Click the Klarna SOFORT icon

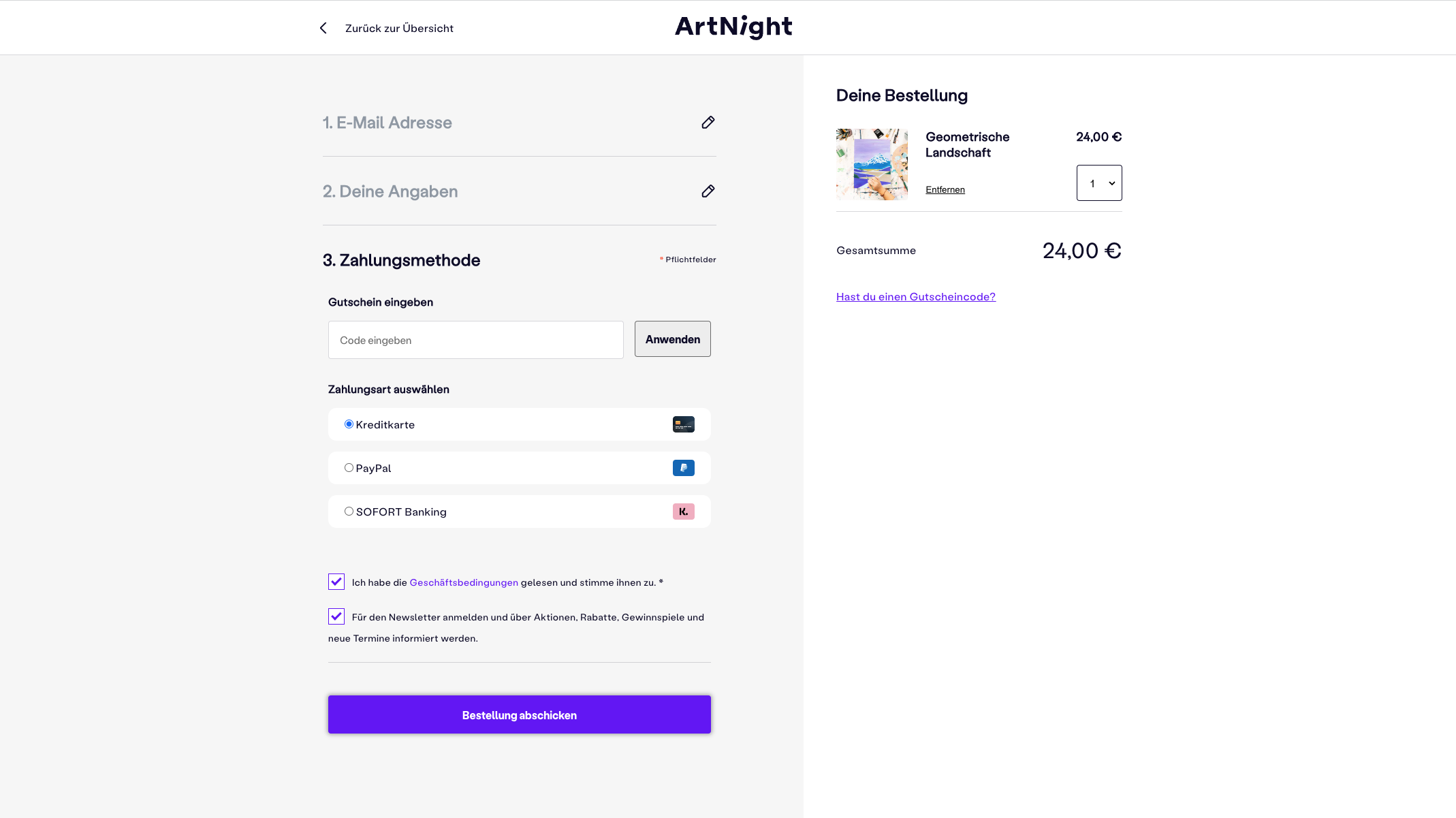click(x=683, y=512)
